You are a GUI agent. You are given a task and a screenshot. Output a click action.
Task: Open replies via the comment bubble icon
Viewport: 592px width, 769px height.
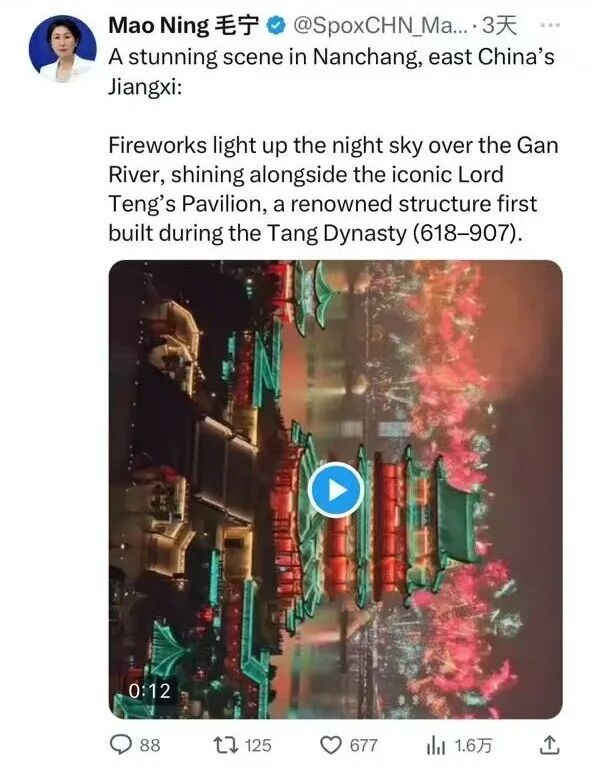click(x=121, y=745)
